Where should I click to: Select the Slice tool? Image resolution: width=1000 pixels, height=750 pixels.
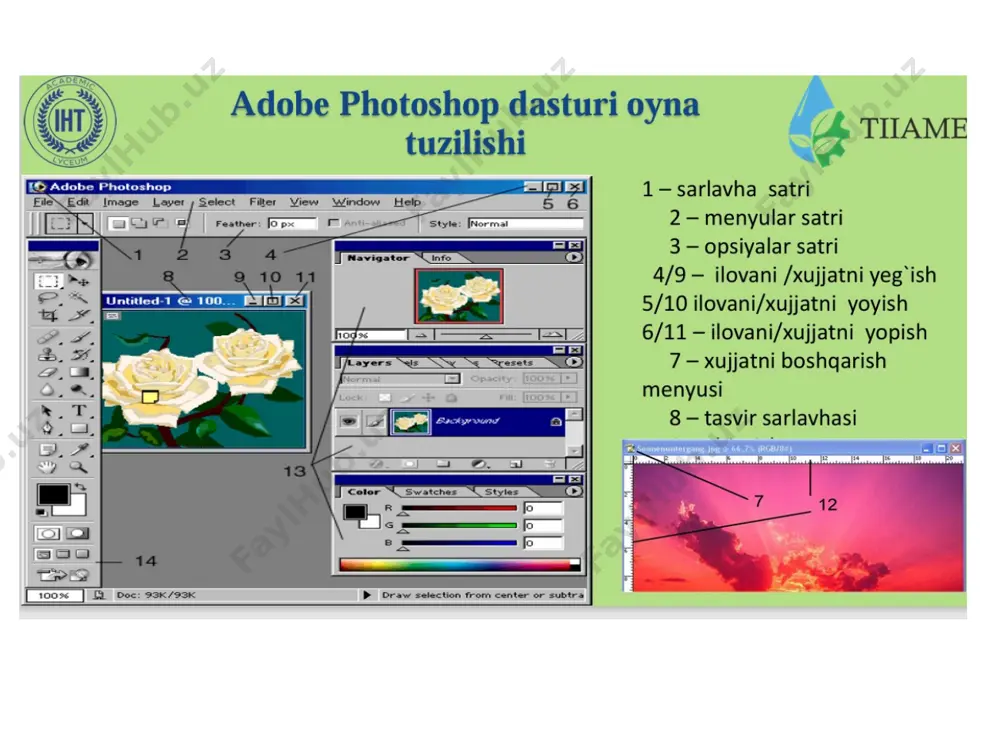click(x=79, y=315)
